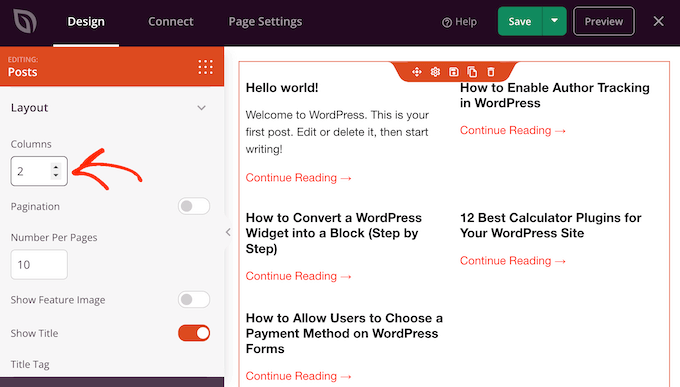Open block settings gear icon
The width and height of the screenshot is (680, 387).
click(435, 72)
